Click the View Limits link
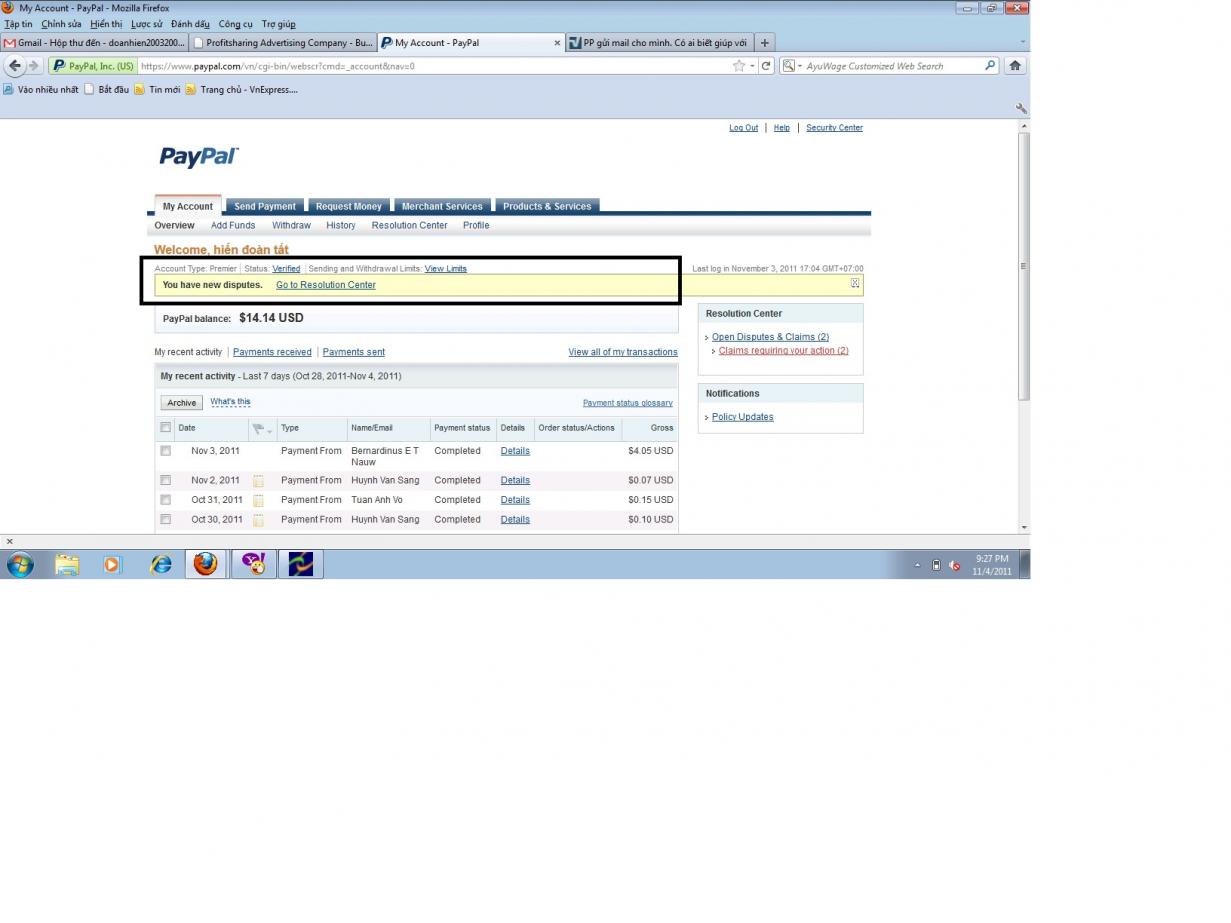 [445, 269]
